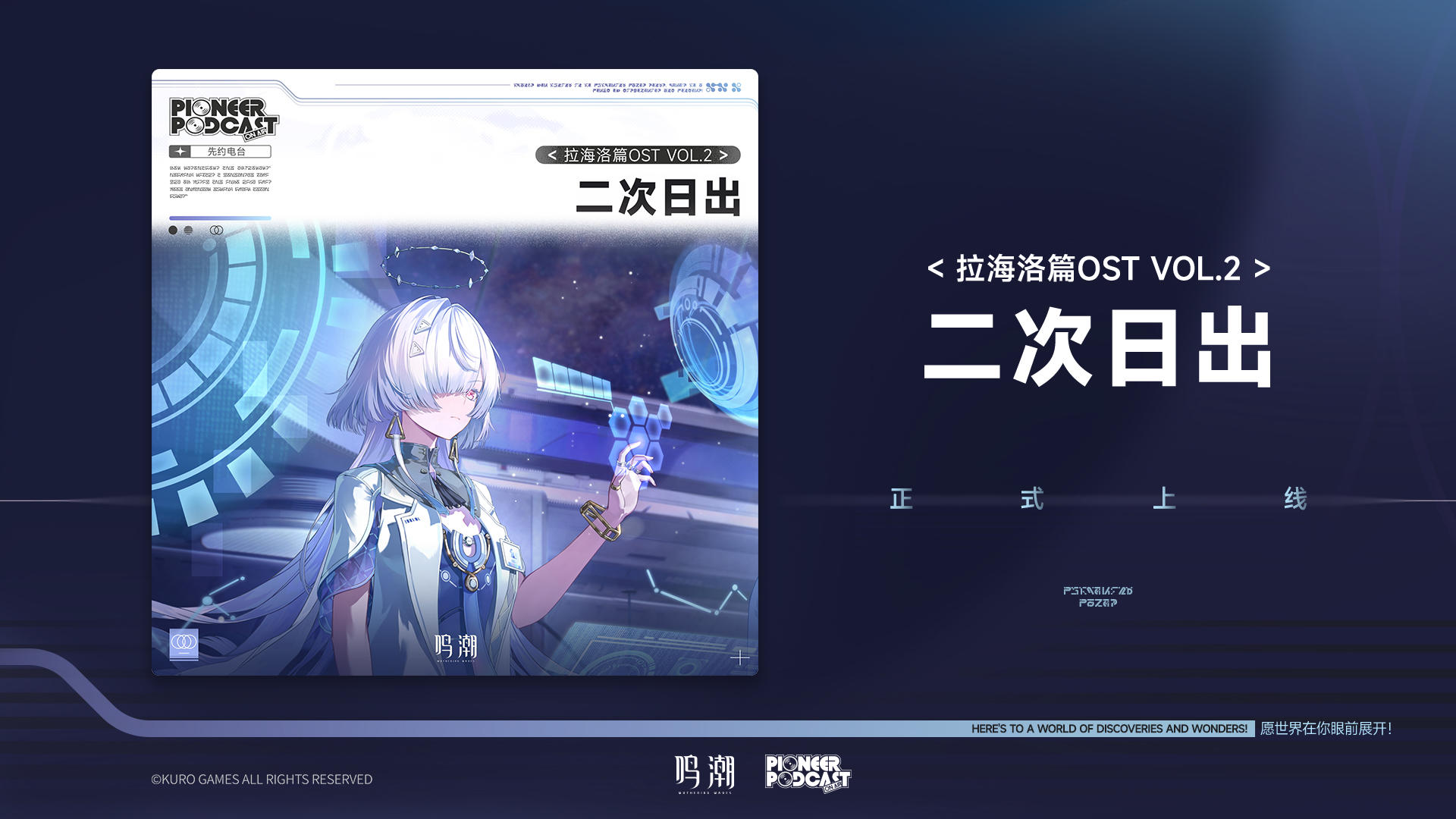Click the star badge beside 先约电台
The height and width of the screenshot is (819, 1456).
180,151
